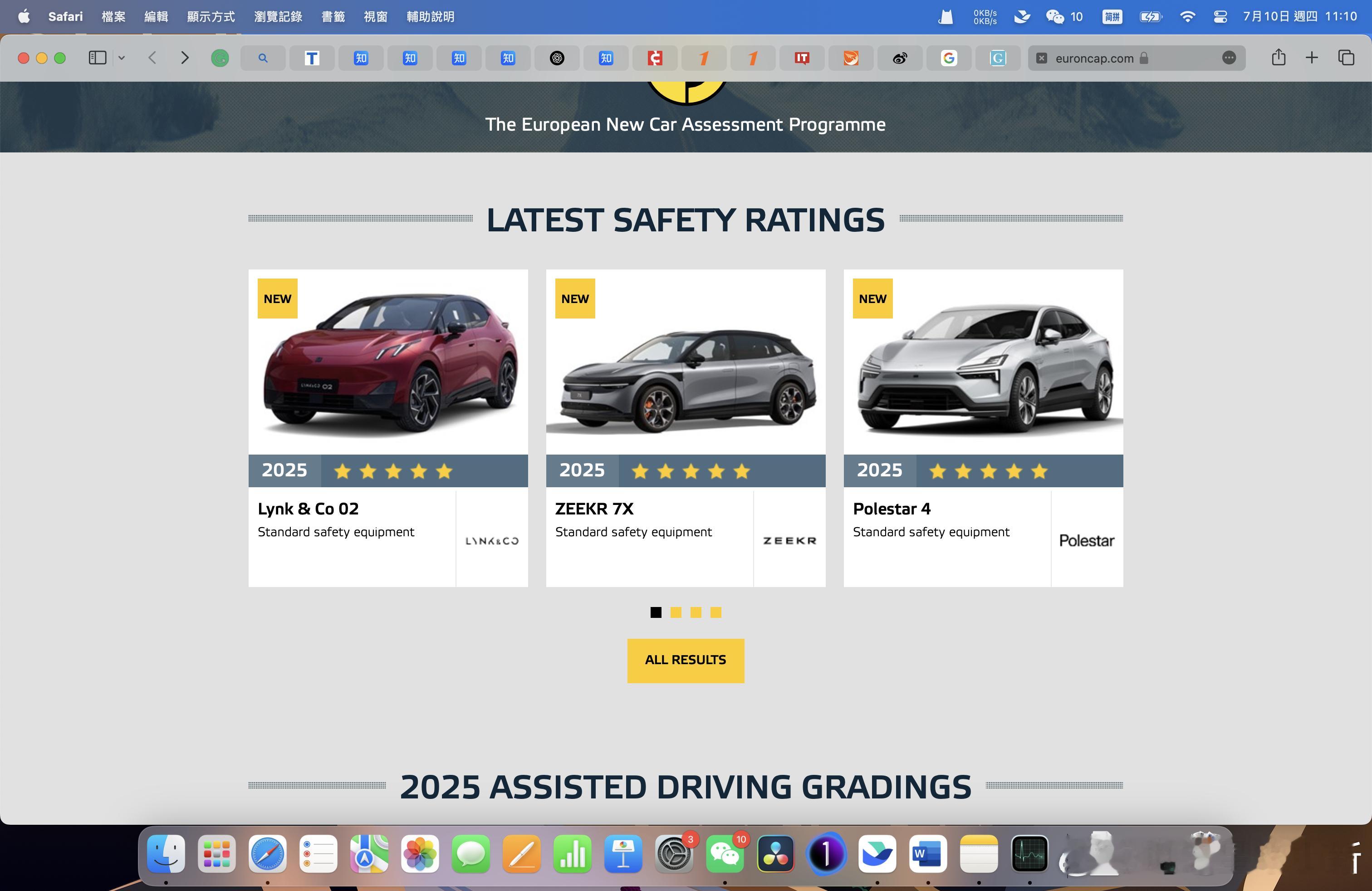Open the 顯示方式 menu
The width and height of the screenshot is (1372, 891).
(x=211, y=17)
